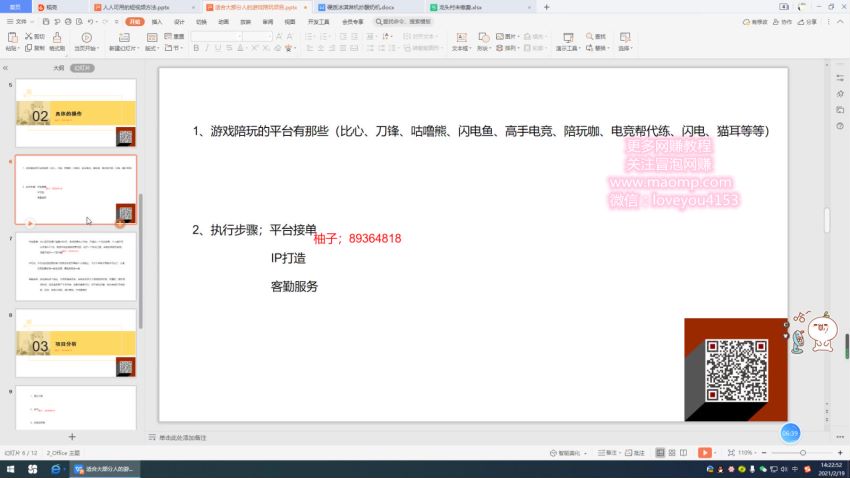Image resolution: width=850 pixels, height=478 pixels.
Task: Select the slide 03 section thumbnail
Action: tap(76, 343)
